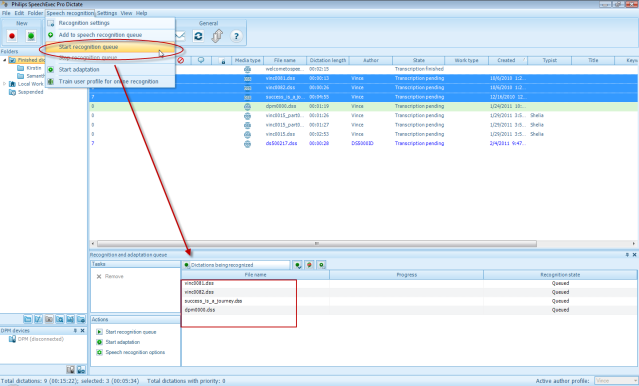Sort by the Created column header

pyautogui.click(x=508, y=60)
